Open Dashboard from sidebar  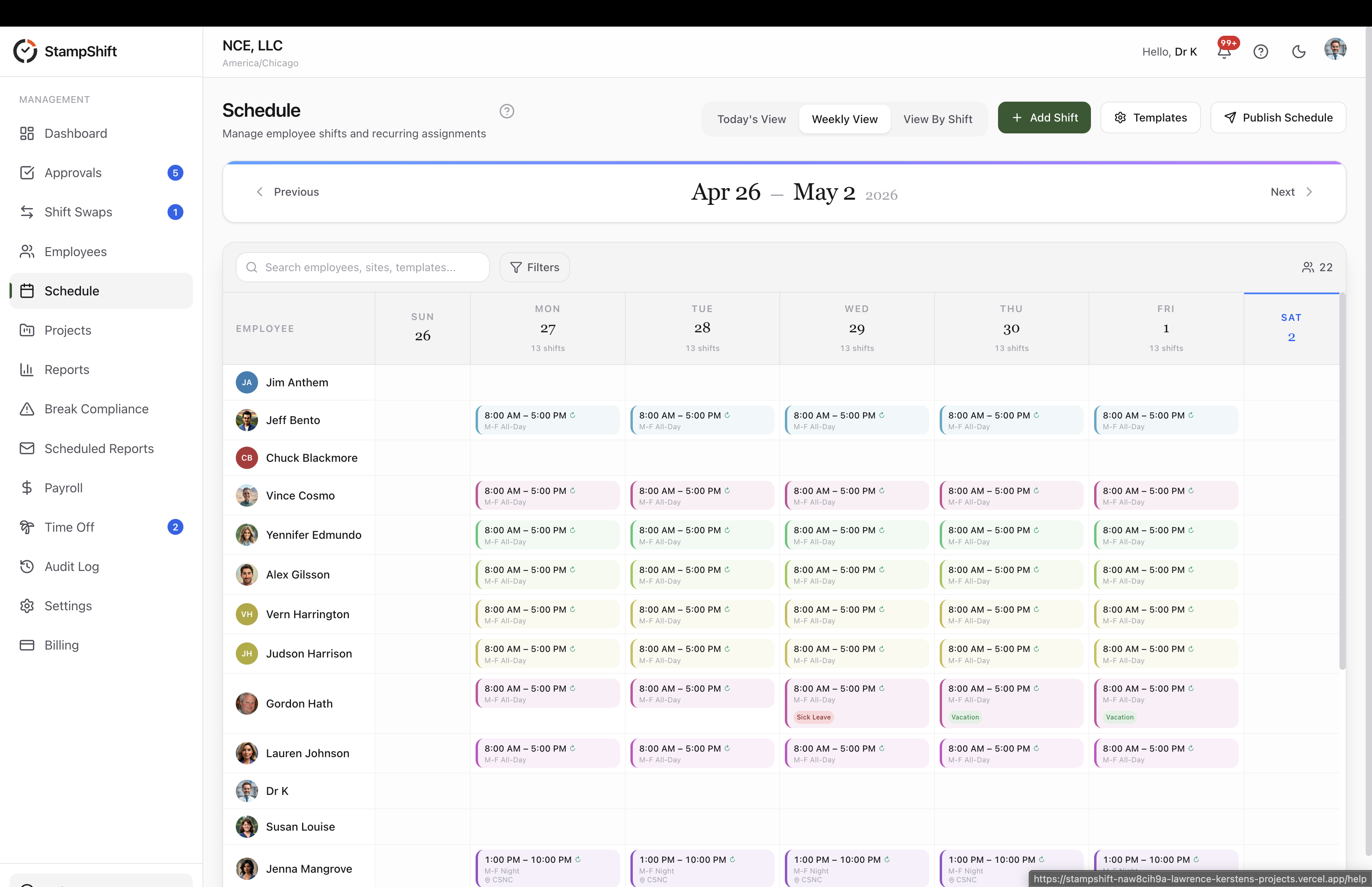tap(101, 134)
